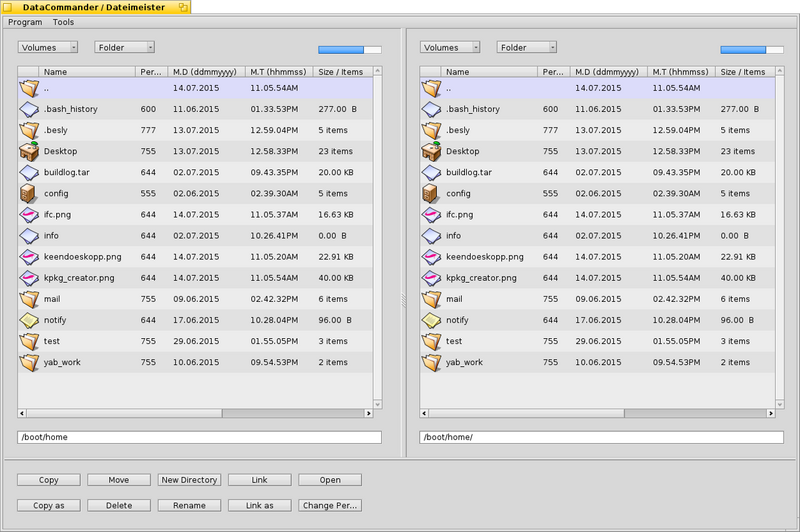This screenshot has height=532, width=800.
Task: Select the mail folder icon in left pane
Action: [29, 299]
